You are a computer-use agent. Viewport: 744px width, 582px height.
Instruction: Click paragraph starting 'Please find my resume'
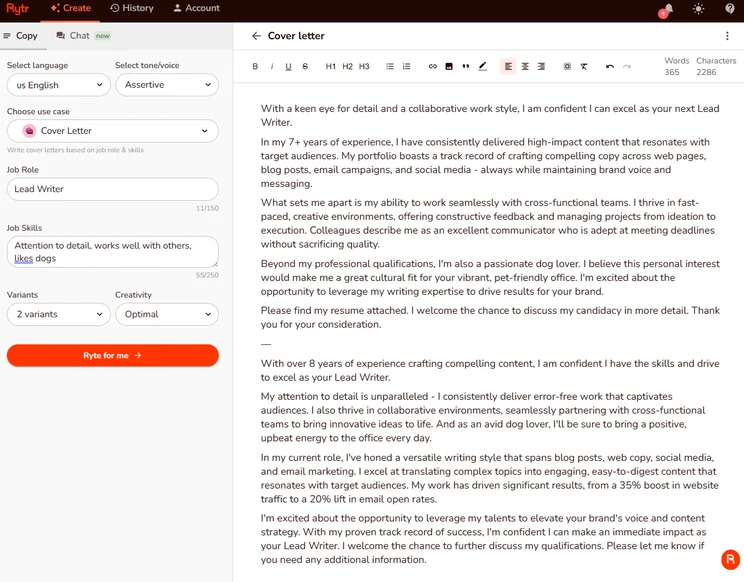click(x=490, y=317)
